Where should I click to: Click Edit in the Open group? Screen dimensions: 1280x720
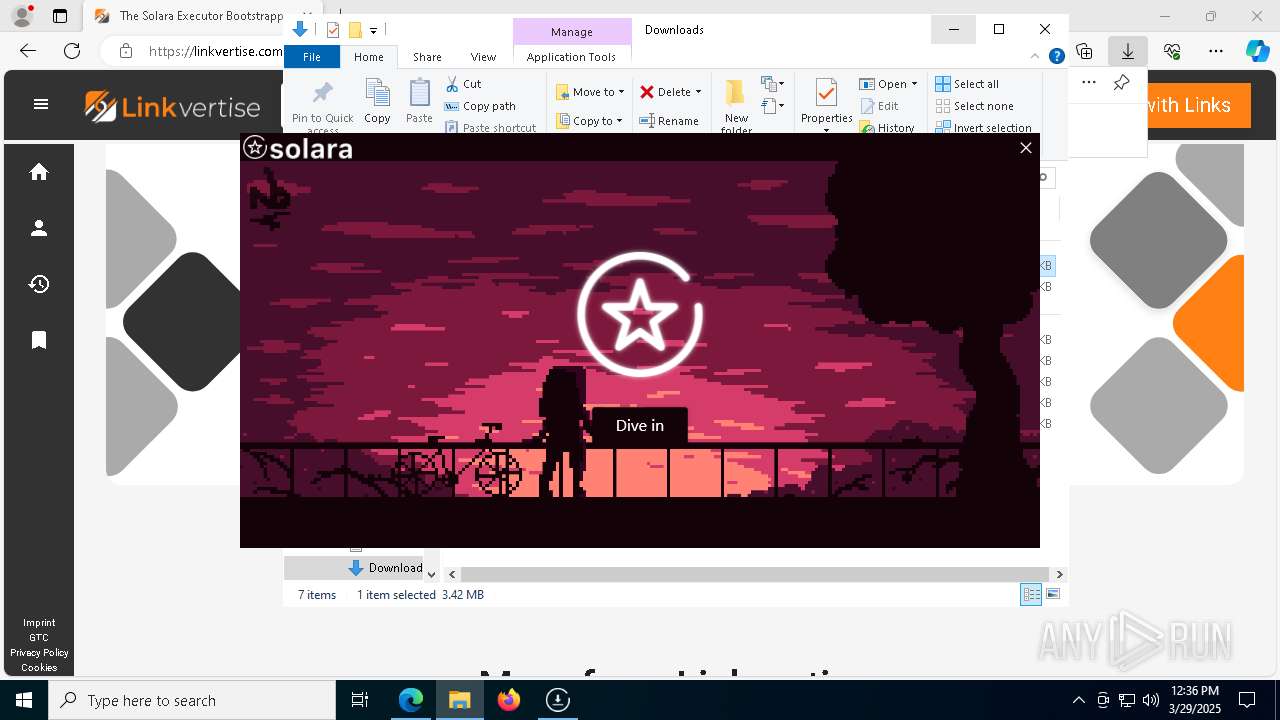879,106
